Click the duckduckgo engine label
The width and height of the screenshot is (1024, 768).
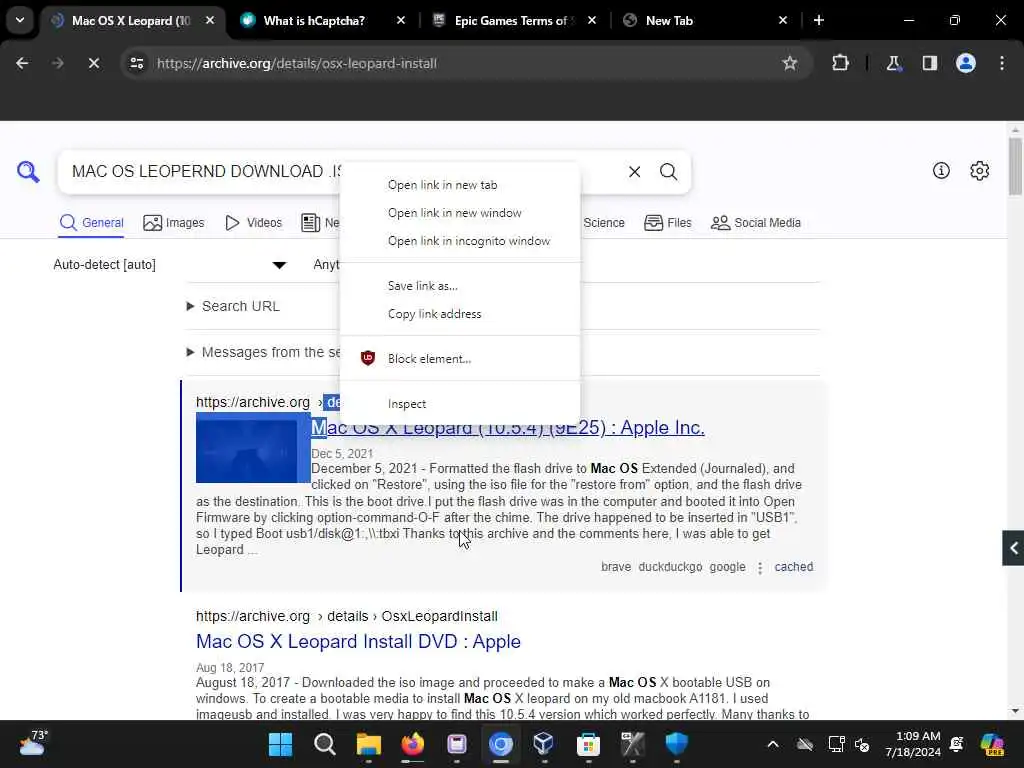point(670,567)
